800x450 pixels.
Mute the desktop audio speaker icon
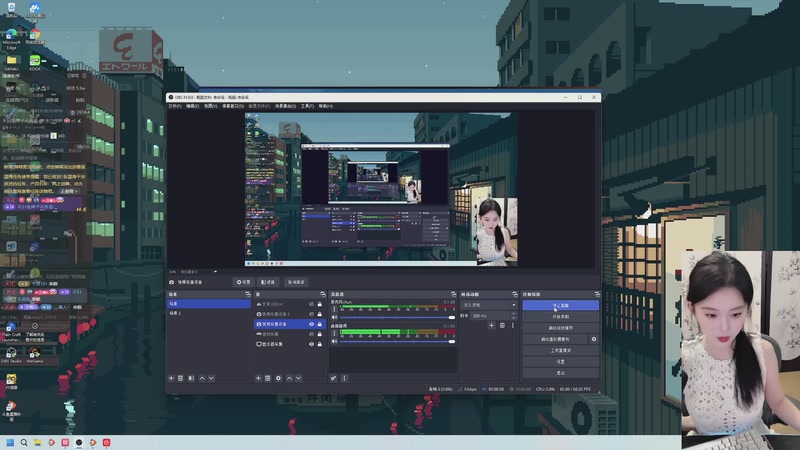[334, 341]
